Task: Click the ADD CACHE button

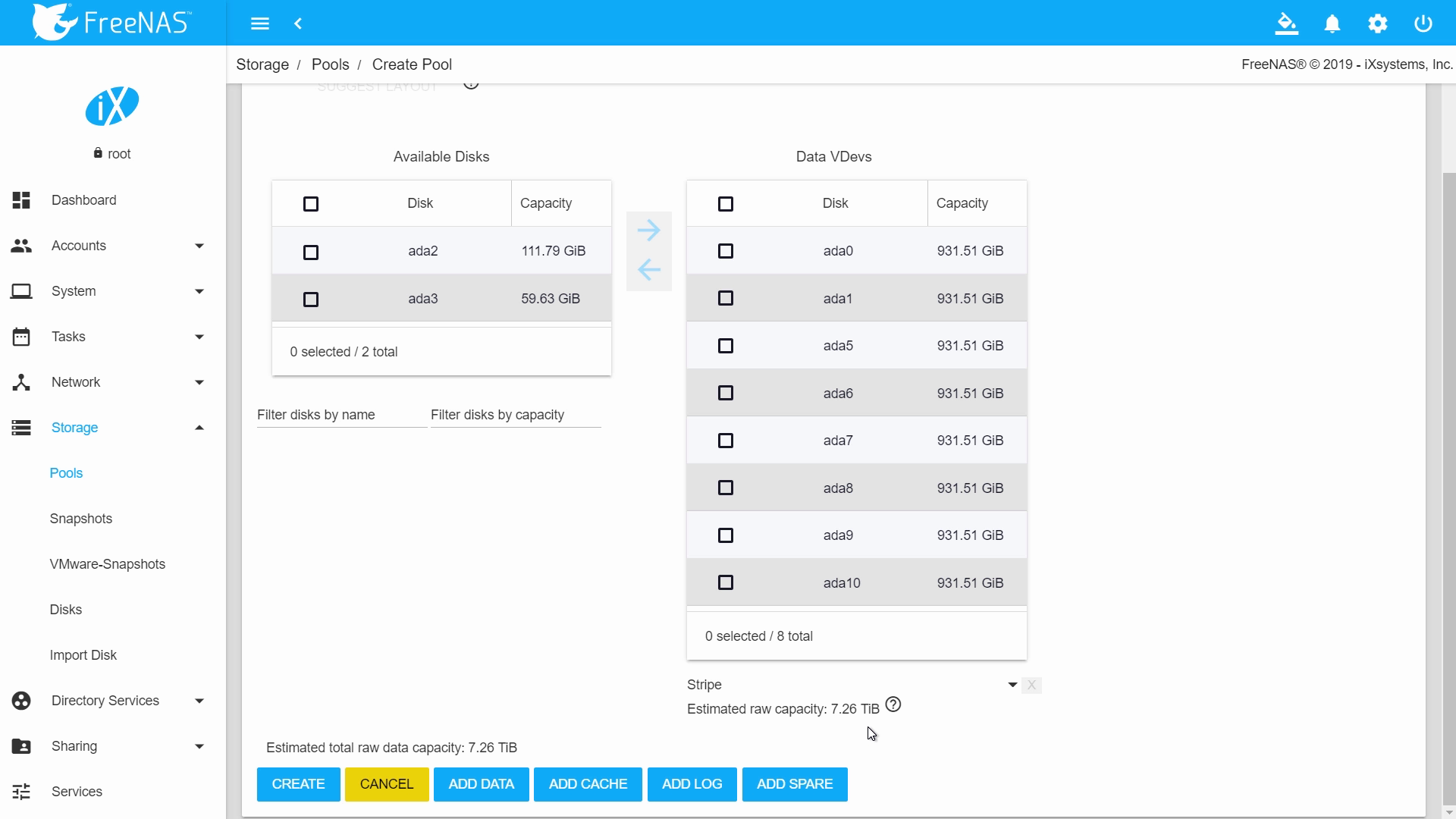Action: 588,784
